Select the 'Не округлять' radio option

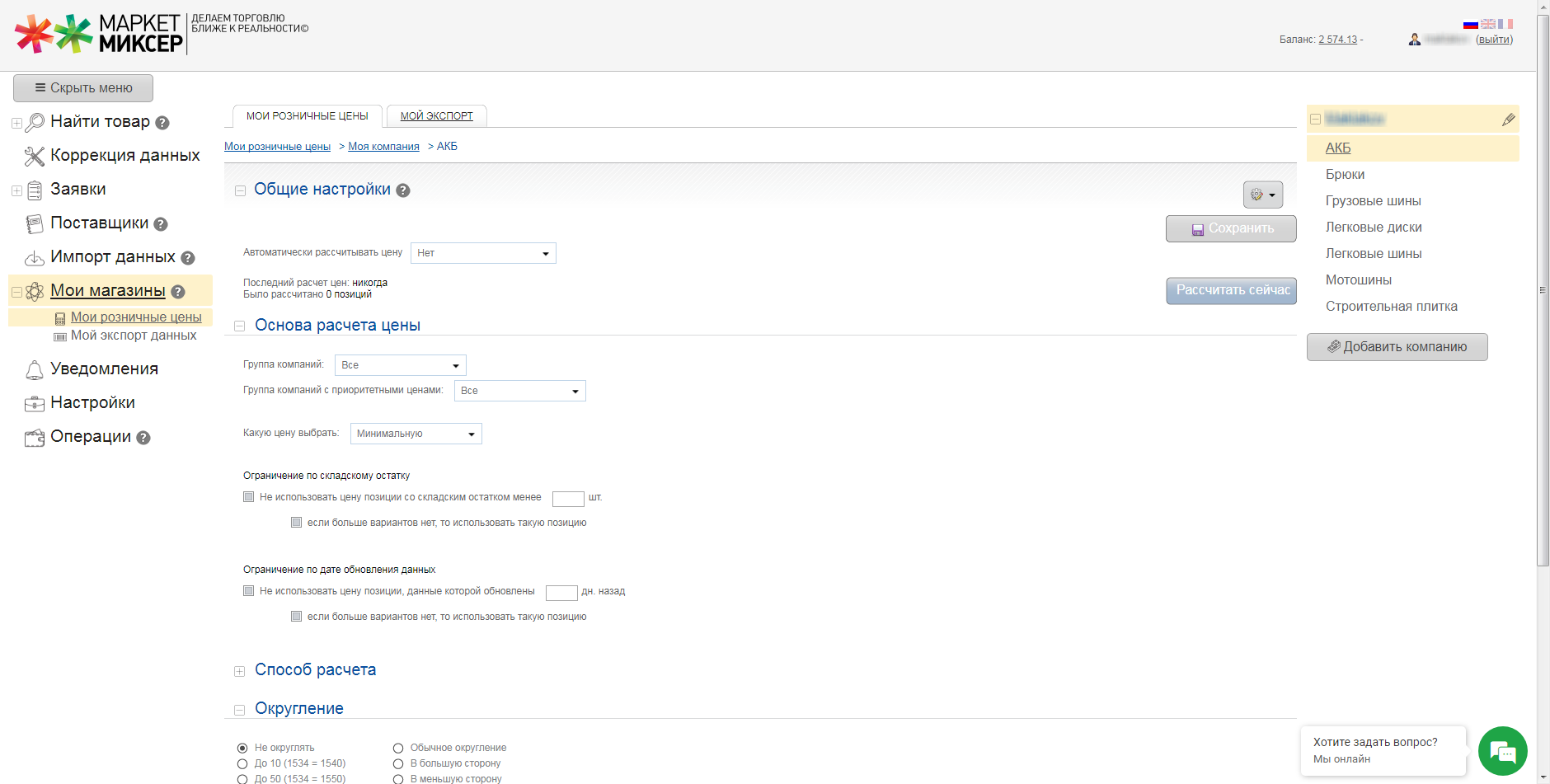click(242, 749)
